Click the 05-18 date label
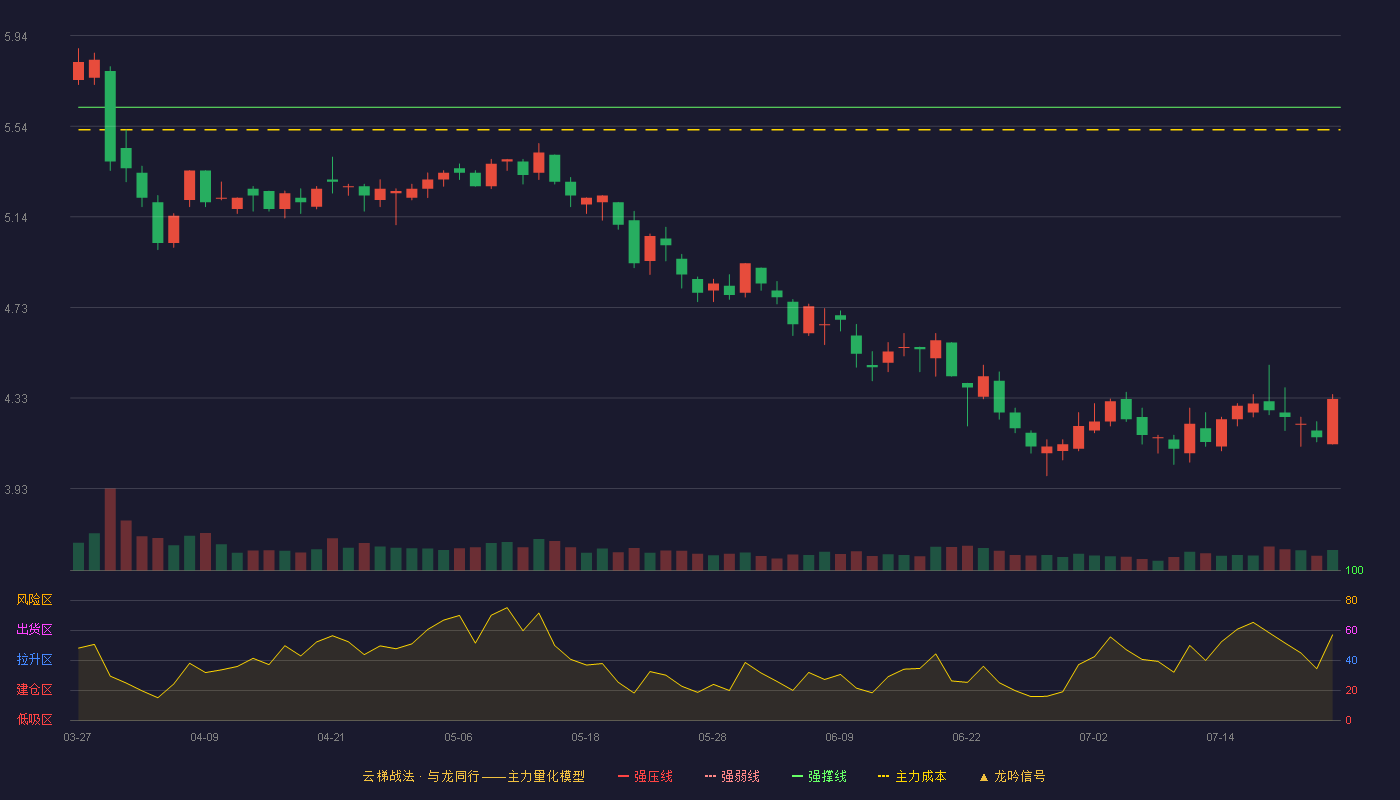The width and height of the screenshot is (1400, 800). (x=585, y=737)
